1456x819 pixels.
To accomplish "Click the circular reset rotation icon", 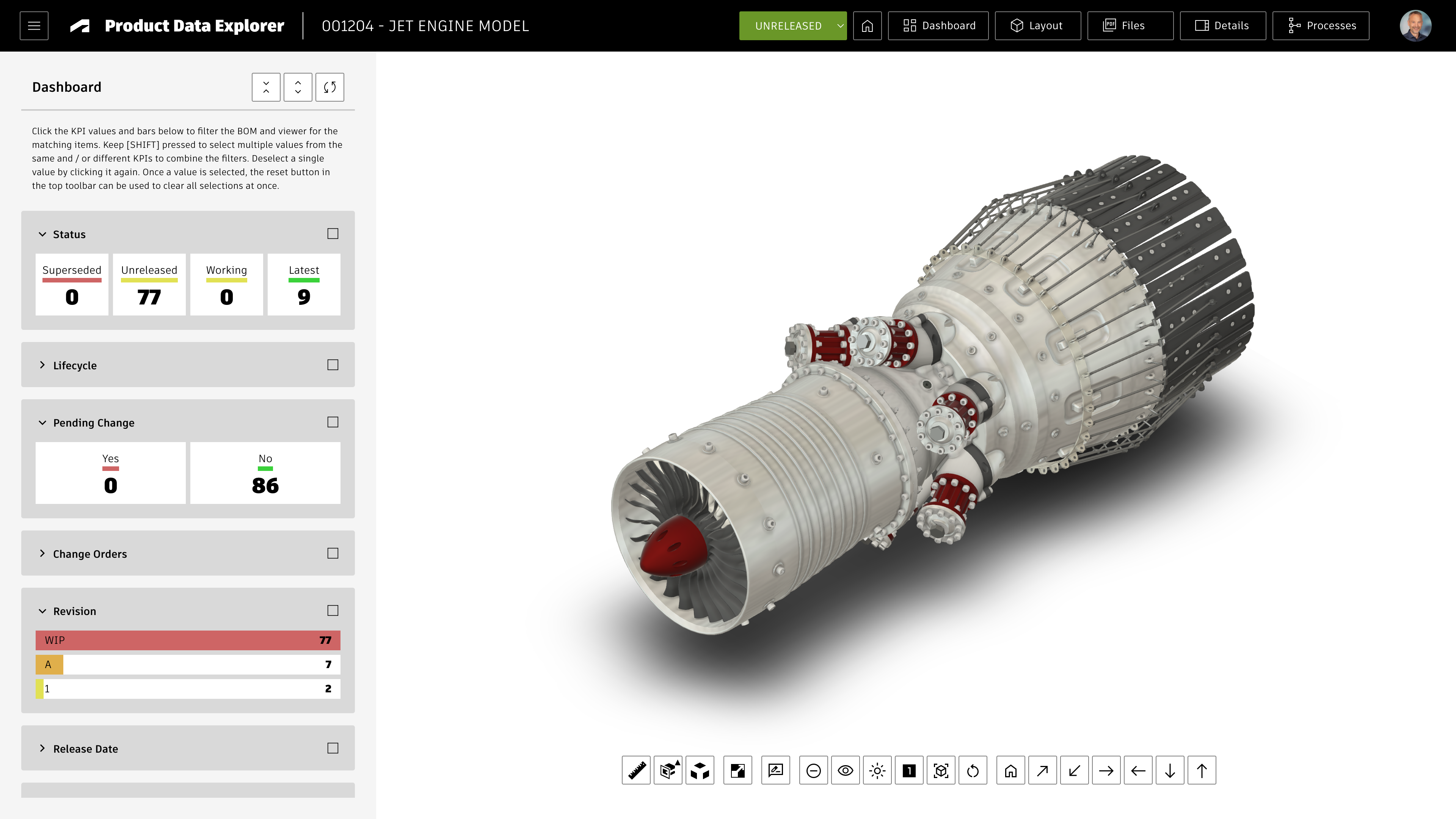I will click(x=973, y=770).
